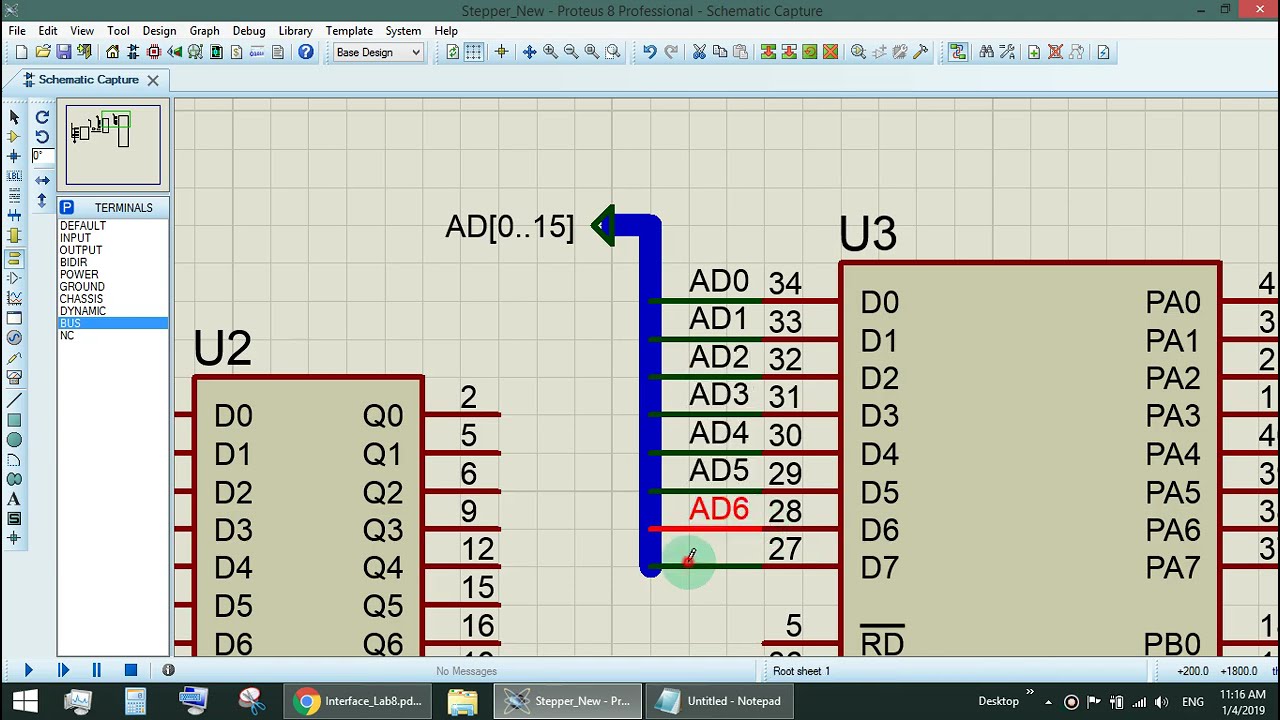Click the Redraw display icon

click(453, 52)
